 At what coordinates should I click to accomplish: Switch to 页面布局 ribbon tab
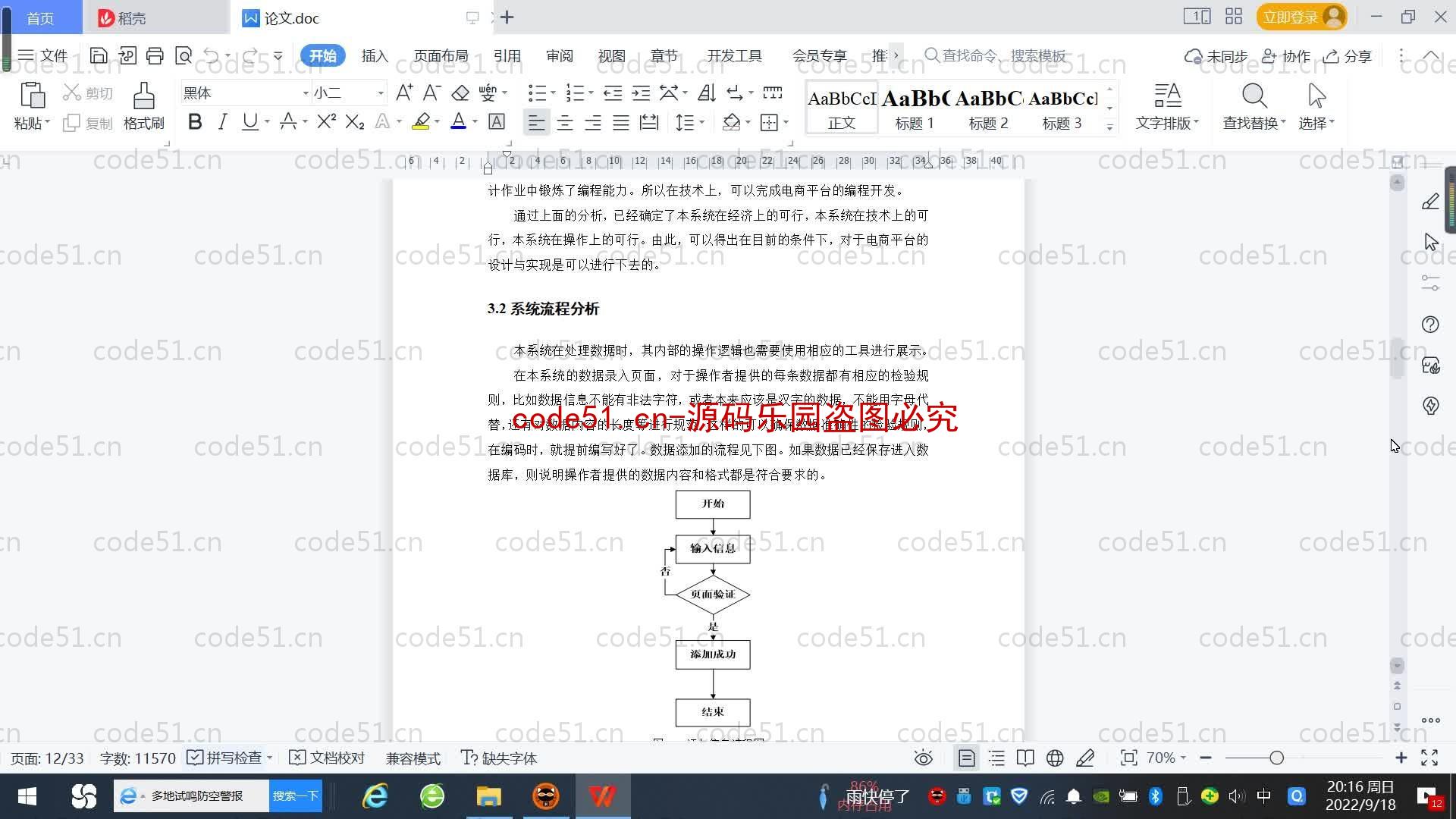point(441,55)
